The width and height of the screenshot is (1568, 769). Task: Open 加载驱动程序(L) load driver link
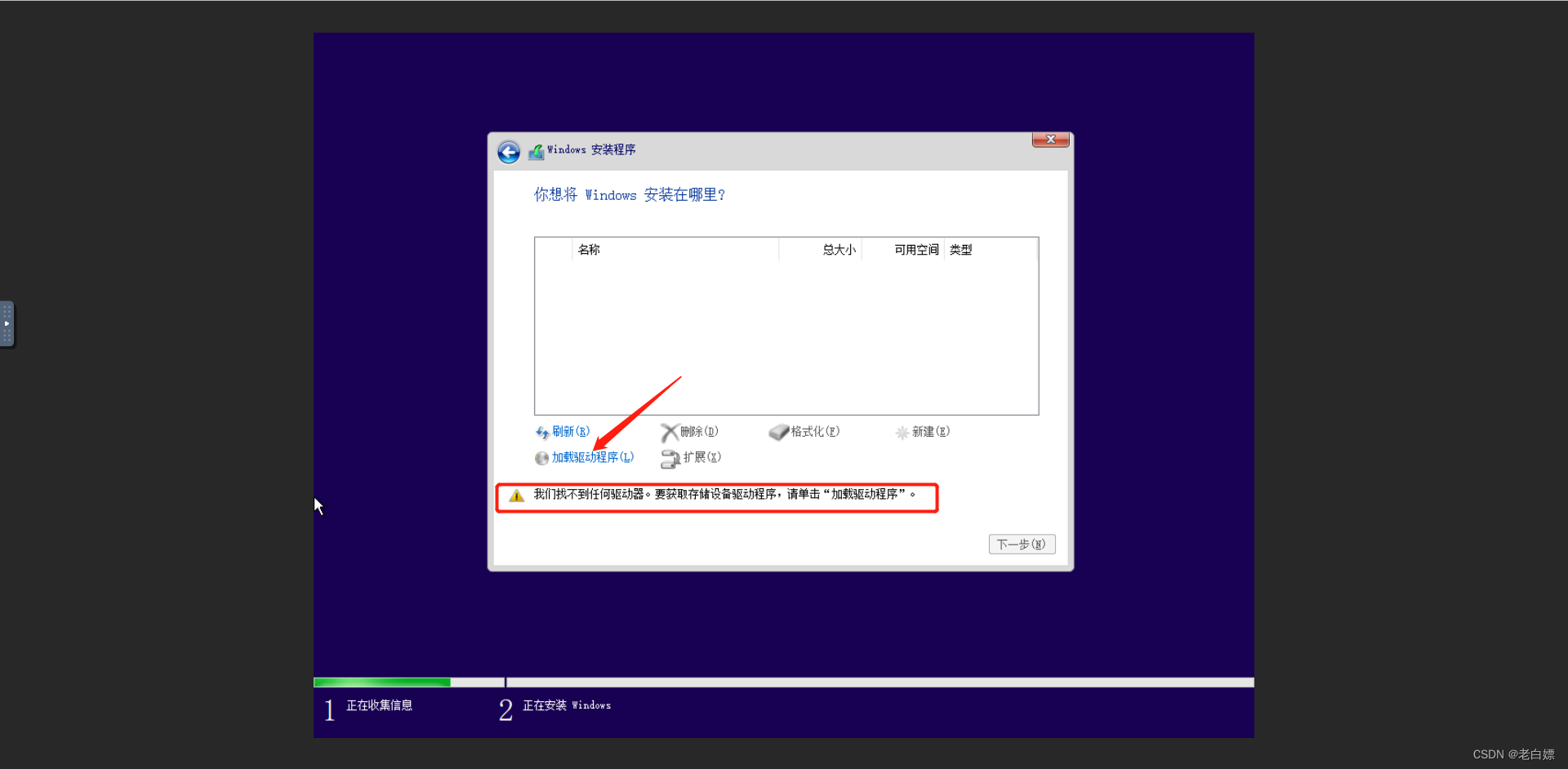(x=593, y=457)
